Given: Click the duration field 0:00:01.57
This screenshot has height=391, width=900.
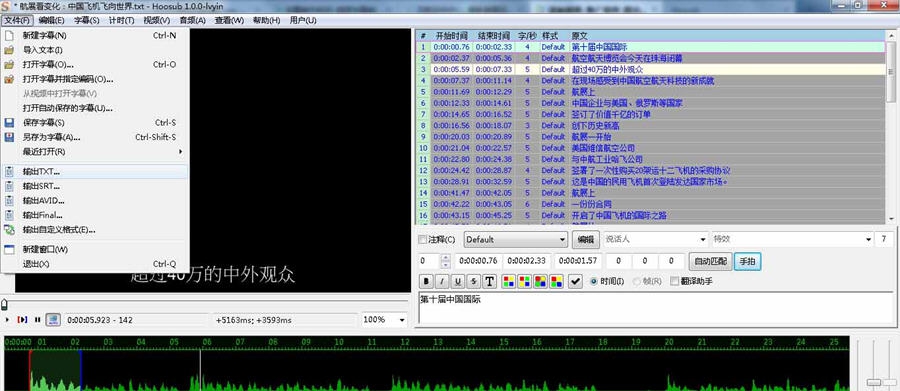Looking at the screenshot, I should pos(578,261).
